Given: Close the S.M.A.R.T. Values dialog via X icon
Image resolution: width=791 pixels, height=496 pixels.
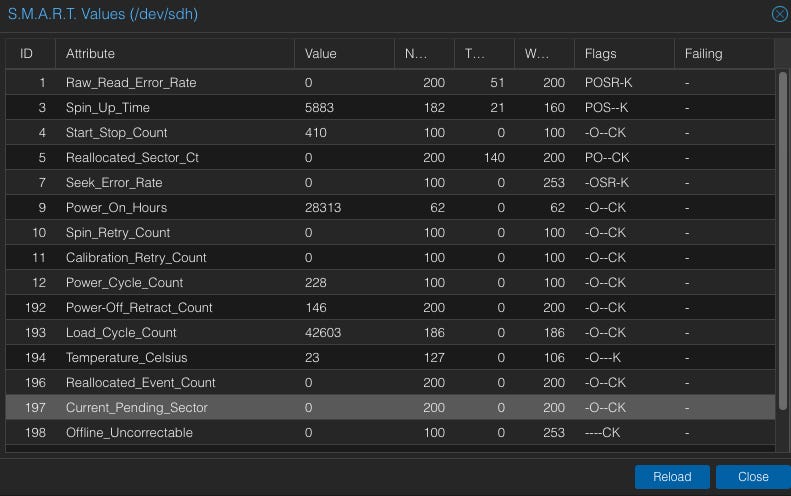Looking at the screenshot, I should (779, 14).
